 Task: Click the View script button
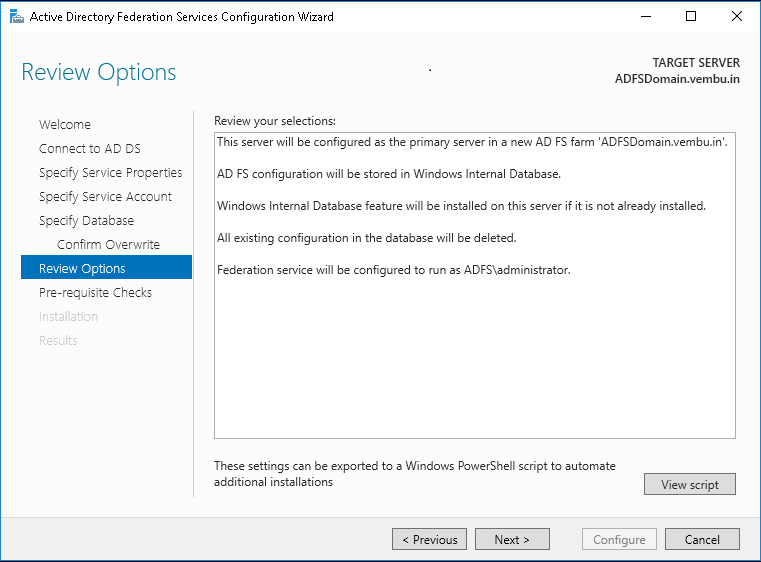pyautogui.click(x=690, y=484)
